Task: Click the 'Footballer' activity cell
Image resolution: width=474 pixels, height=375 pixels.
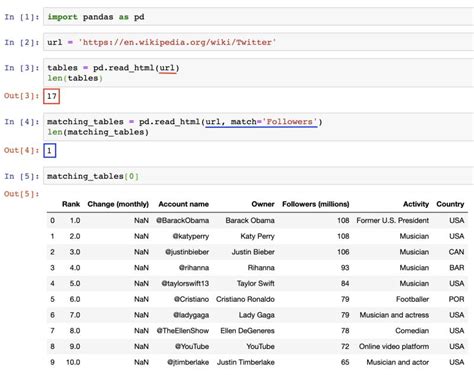Action: click(413, 299)
